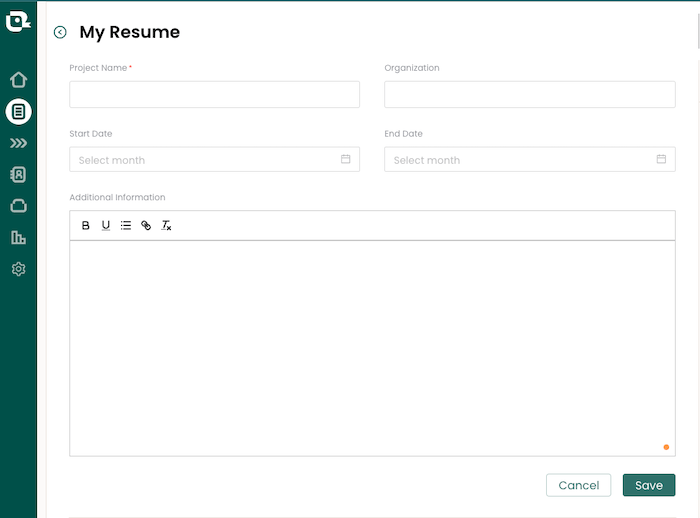Image resolution: width=700 pixels, height=518 pixels.
Task: Click the Project Name label
Action: 98,68
